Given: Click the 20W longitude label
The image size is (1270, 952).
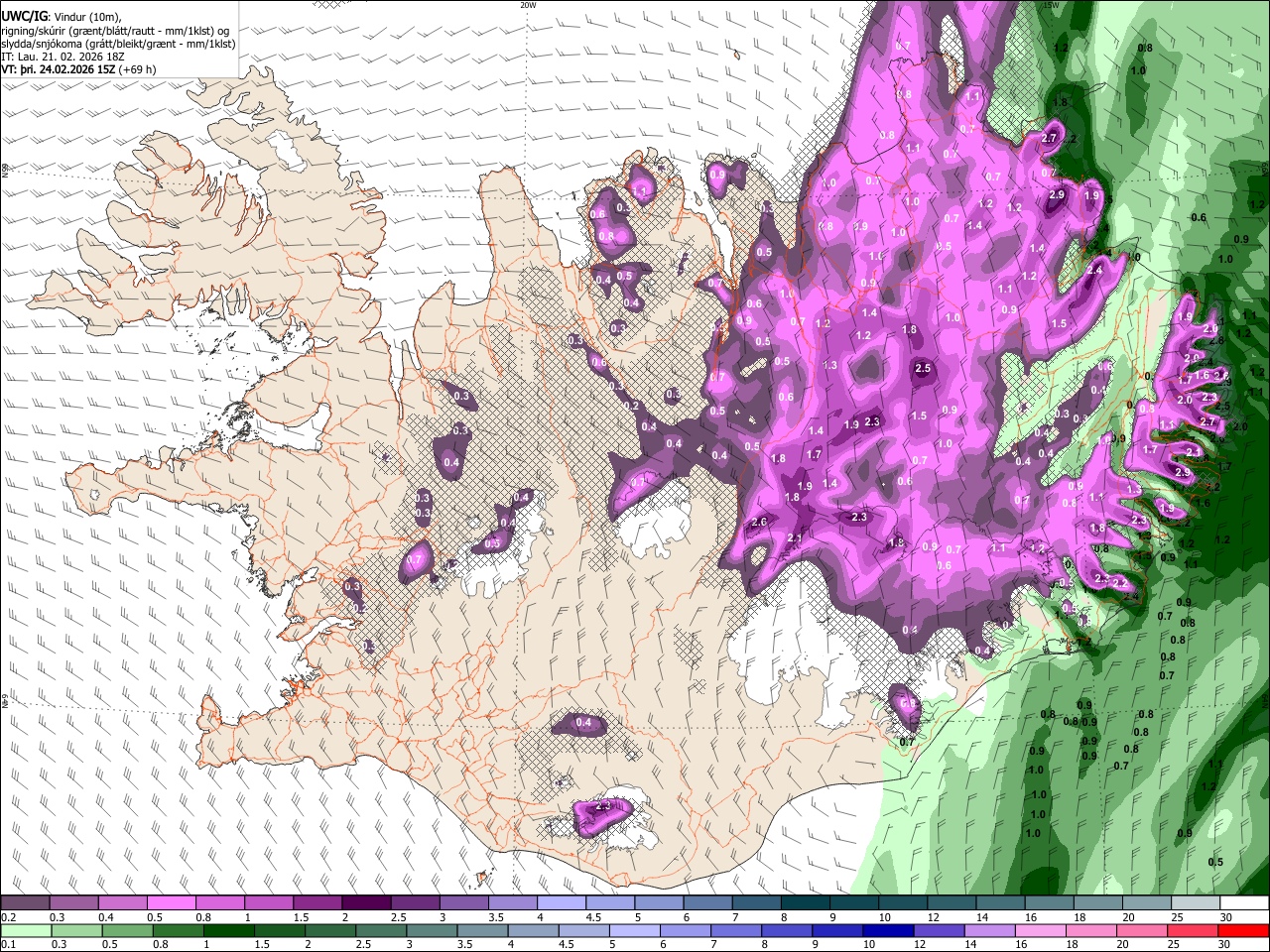Looking at the screenshot, I should click(529, 5).
